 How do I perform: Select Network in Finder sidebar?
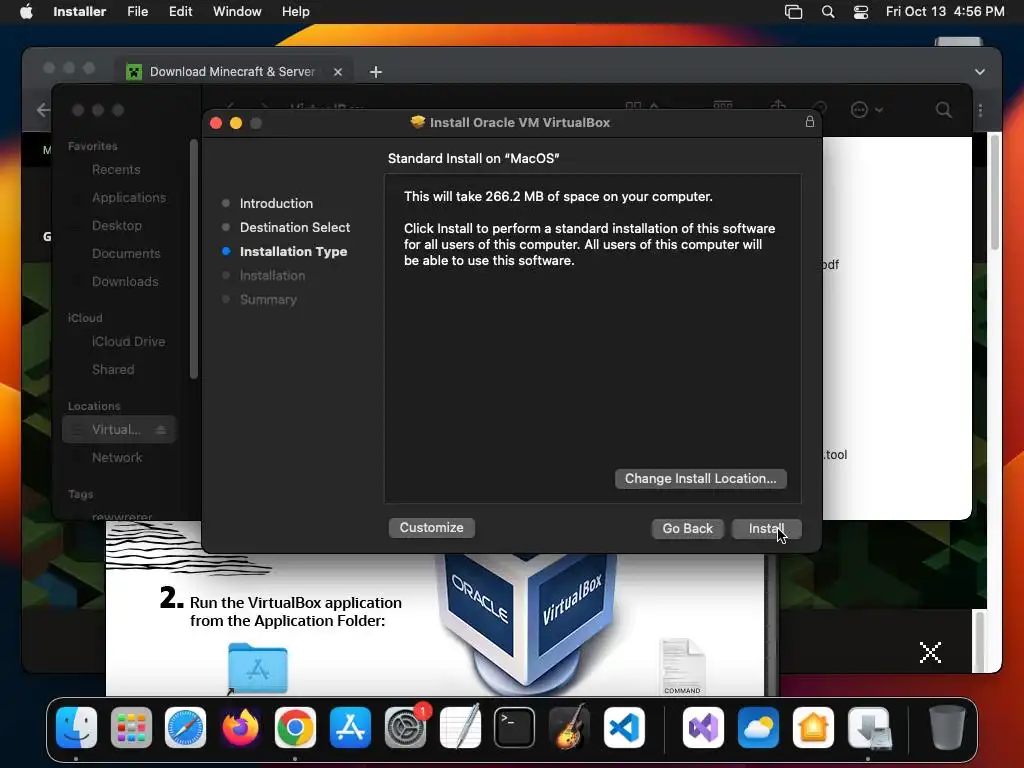[116, 458]
